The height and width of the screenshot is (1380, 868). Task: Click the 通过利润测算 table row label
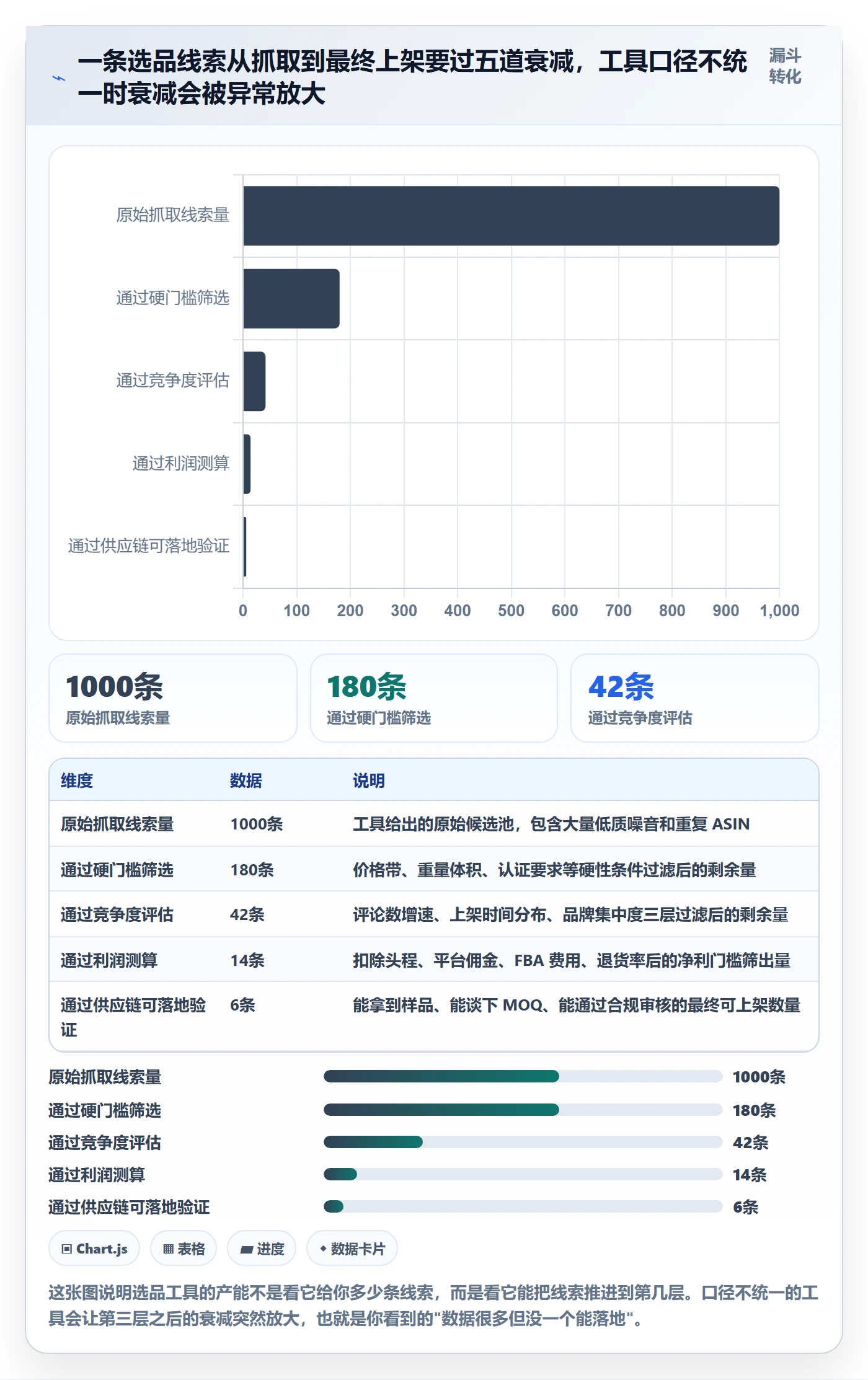coord(109,960)
